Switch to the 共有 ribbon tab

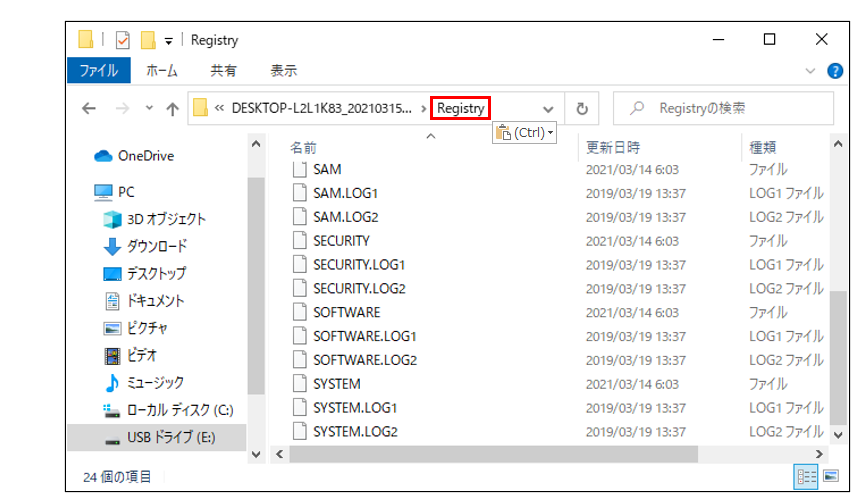pos(223,70)
